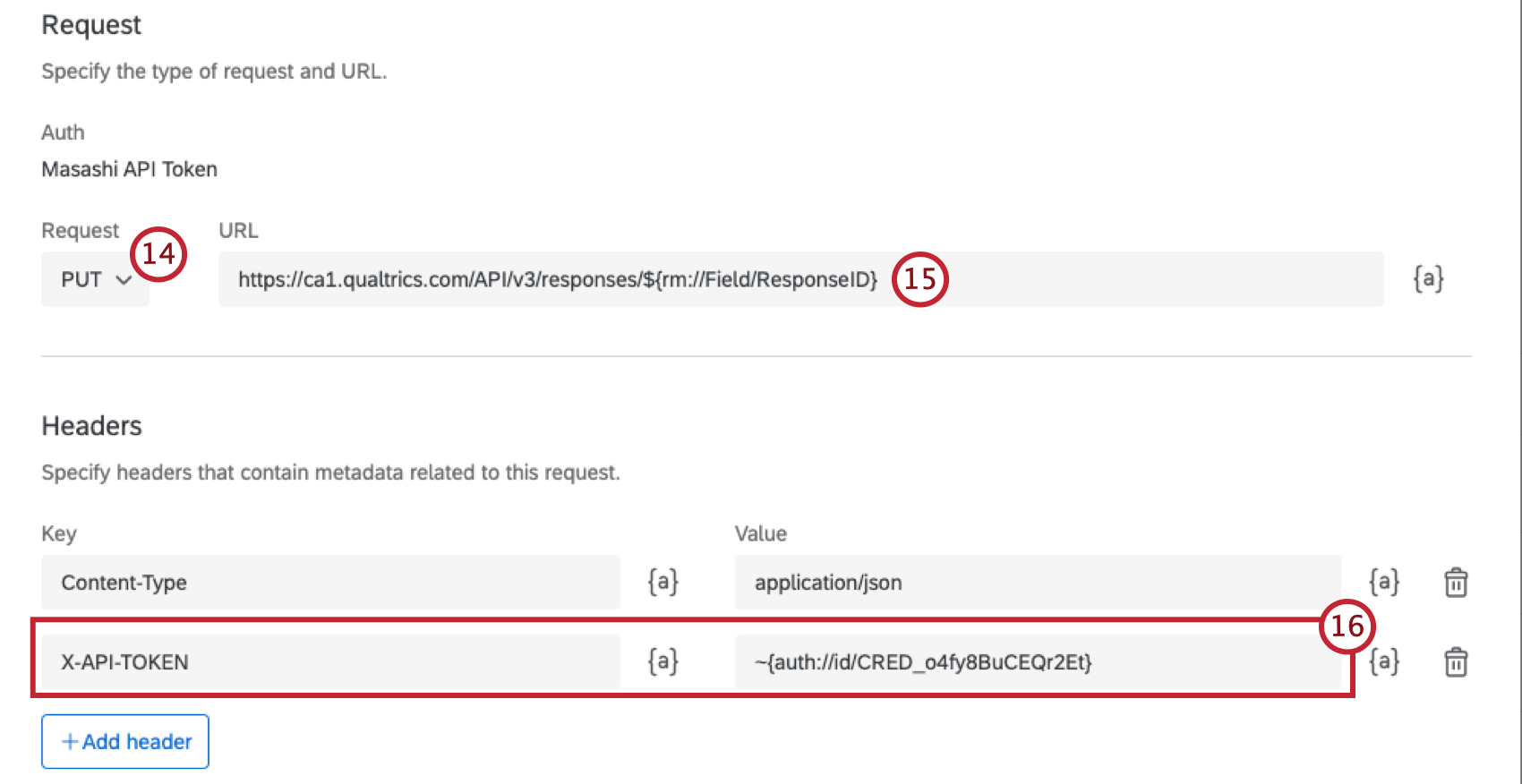The width and height of the screenshot is (1522, 784).
Task: Expand the chevron next to PUT
Action: coord(125,280)
